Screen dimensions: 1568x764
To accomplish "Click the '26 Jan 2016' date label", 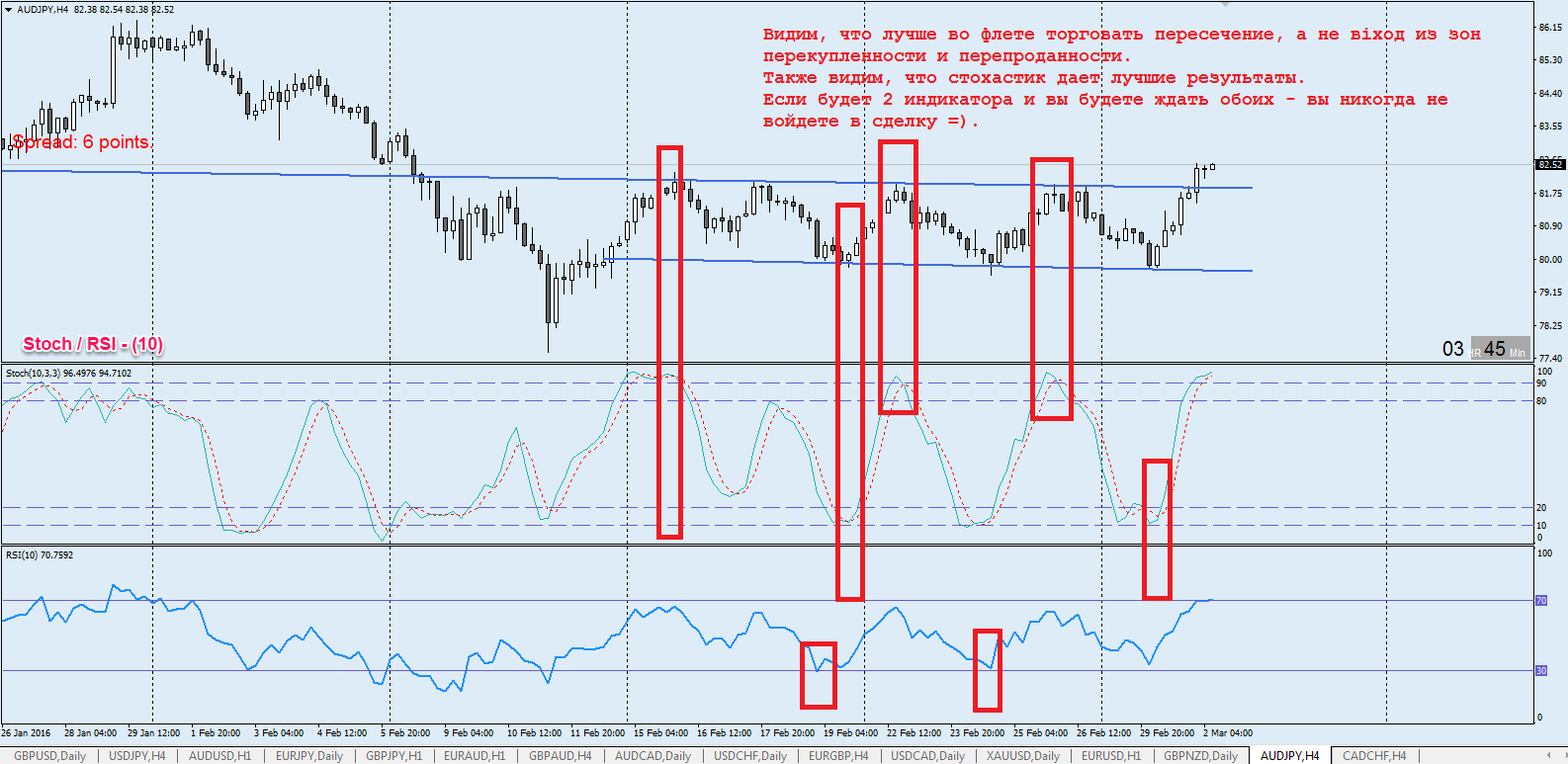I will 26,733.
